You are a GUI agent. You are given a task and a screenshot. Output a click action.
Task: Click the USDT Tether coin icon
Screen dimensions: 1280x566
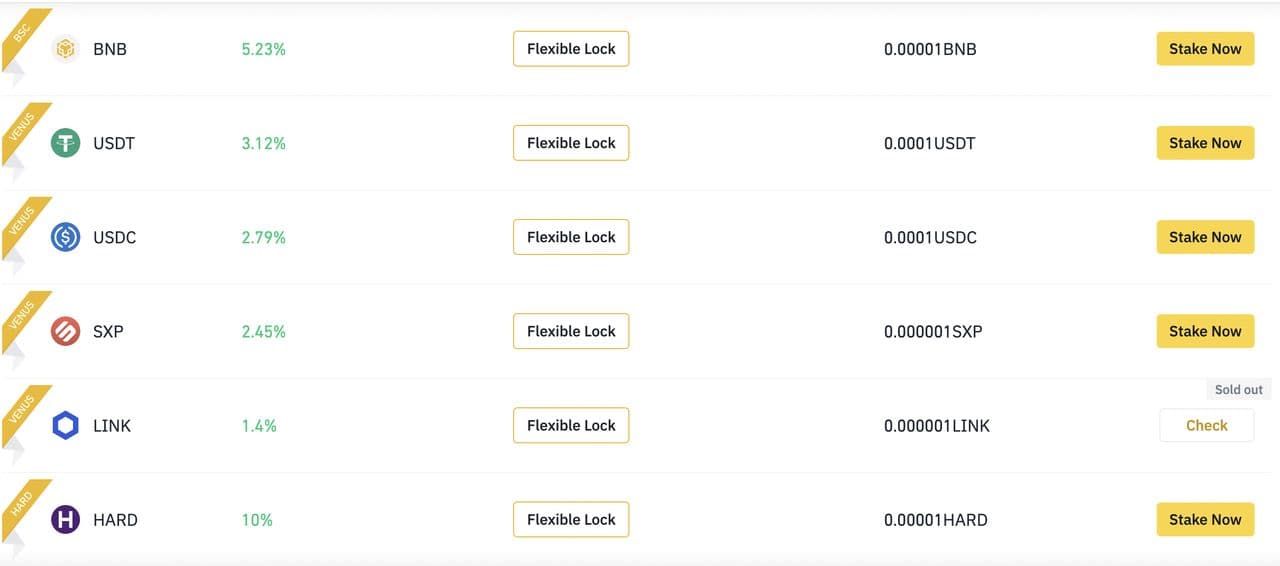coord(65,143)
